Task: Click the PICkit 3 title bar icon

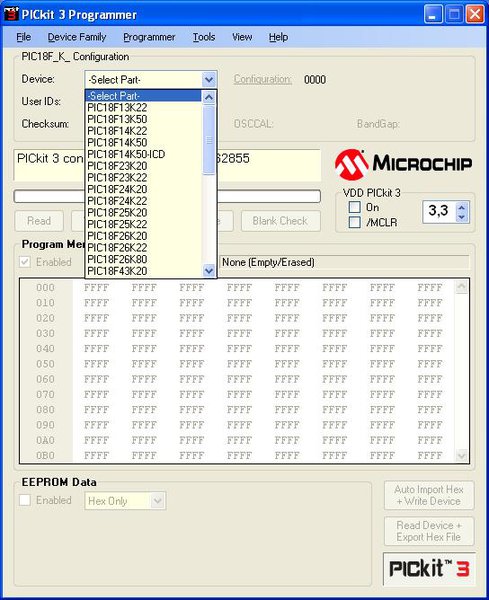Action: (11, 14)
